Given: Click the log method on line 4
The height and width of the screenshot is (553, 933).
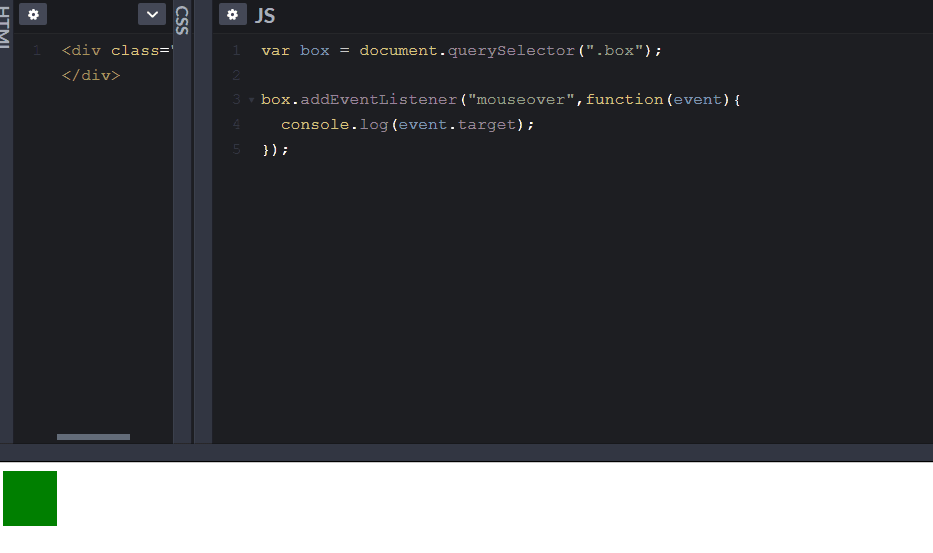Looking at the screenshot, I should (374, 124).
